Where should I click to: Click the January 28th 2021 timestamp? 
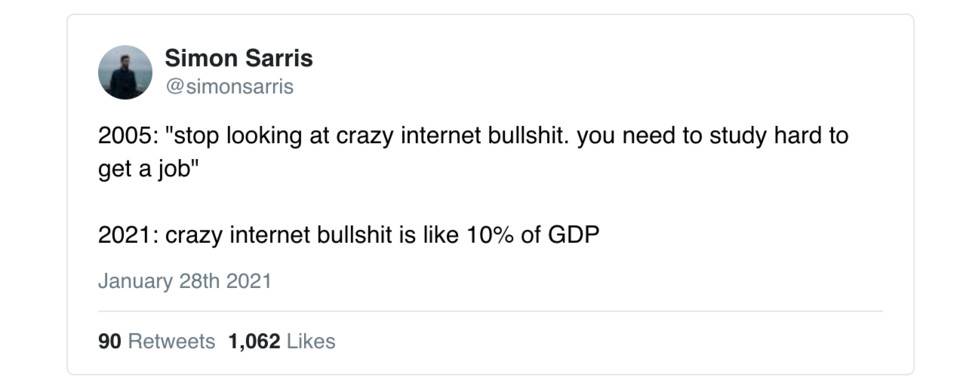pos(184,281)
